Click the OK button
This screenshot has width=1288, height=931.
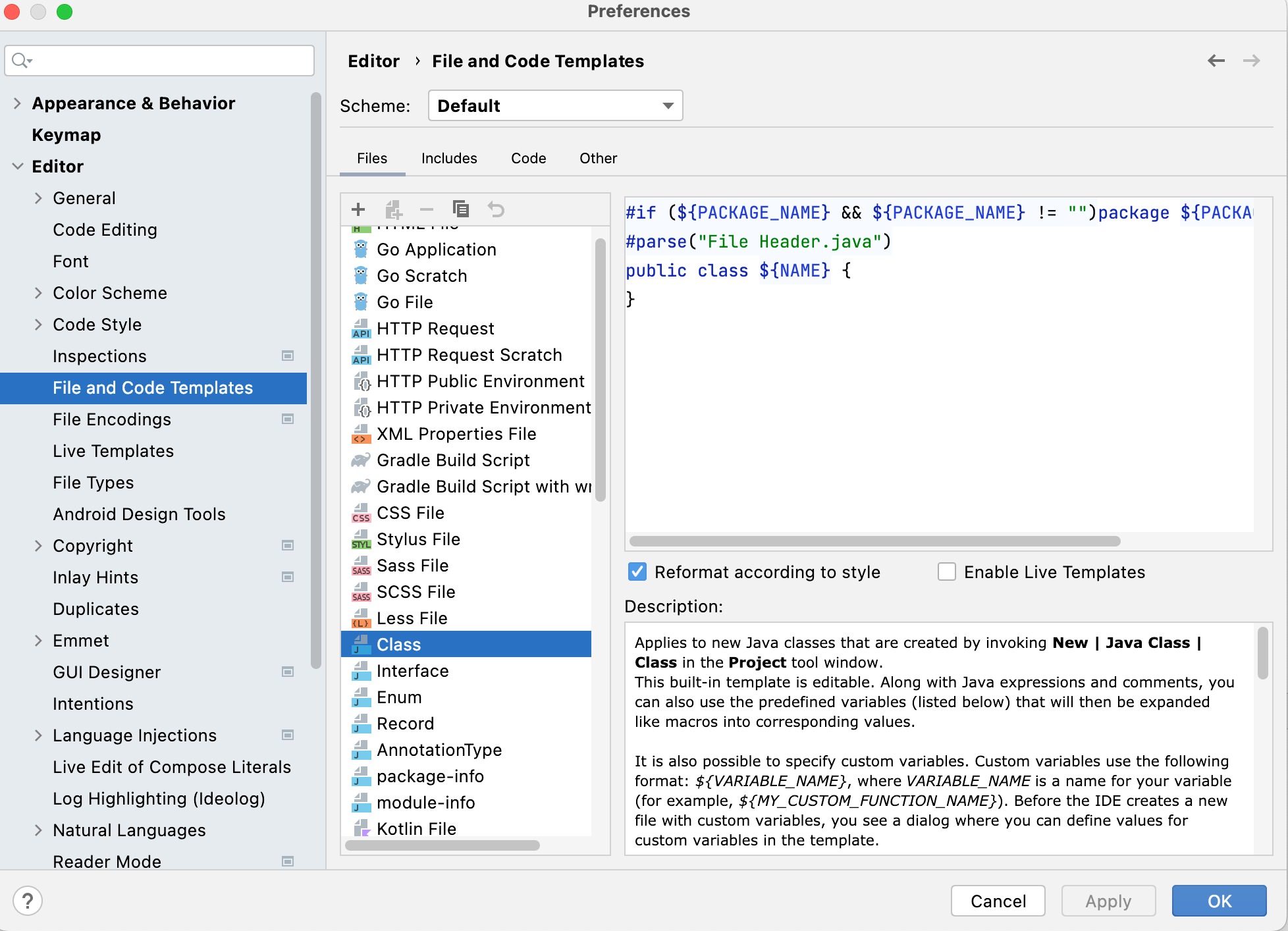[x=1219, y=901]
